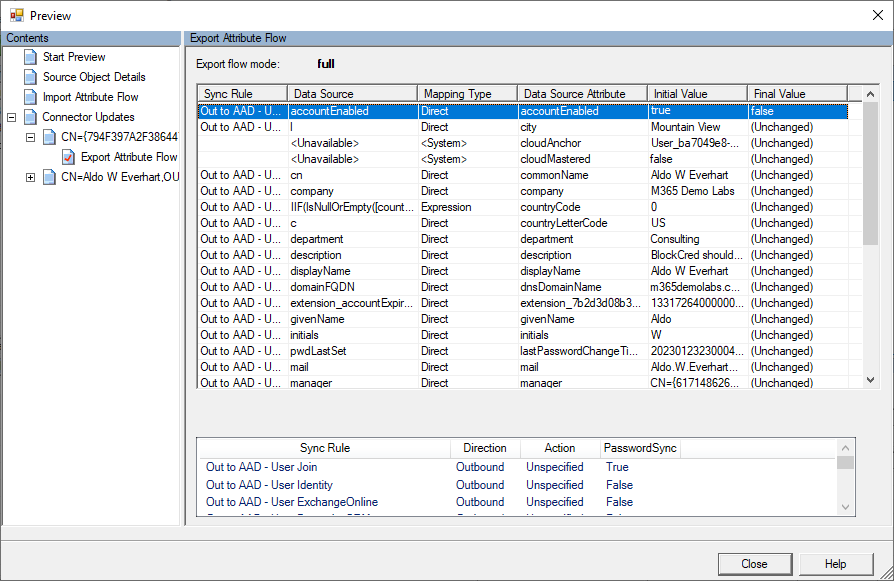
Task: Click the Close button
Action: click(x=754, y=564)
